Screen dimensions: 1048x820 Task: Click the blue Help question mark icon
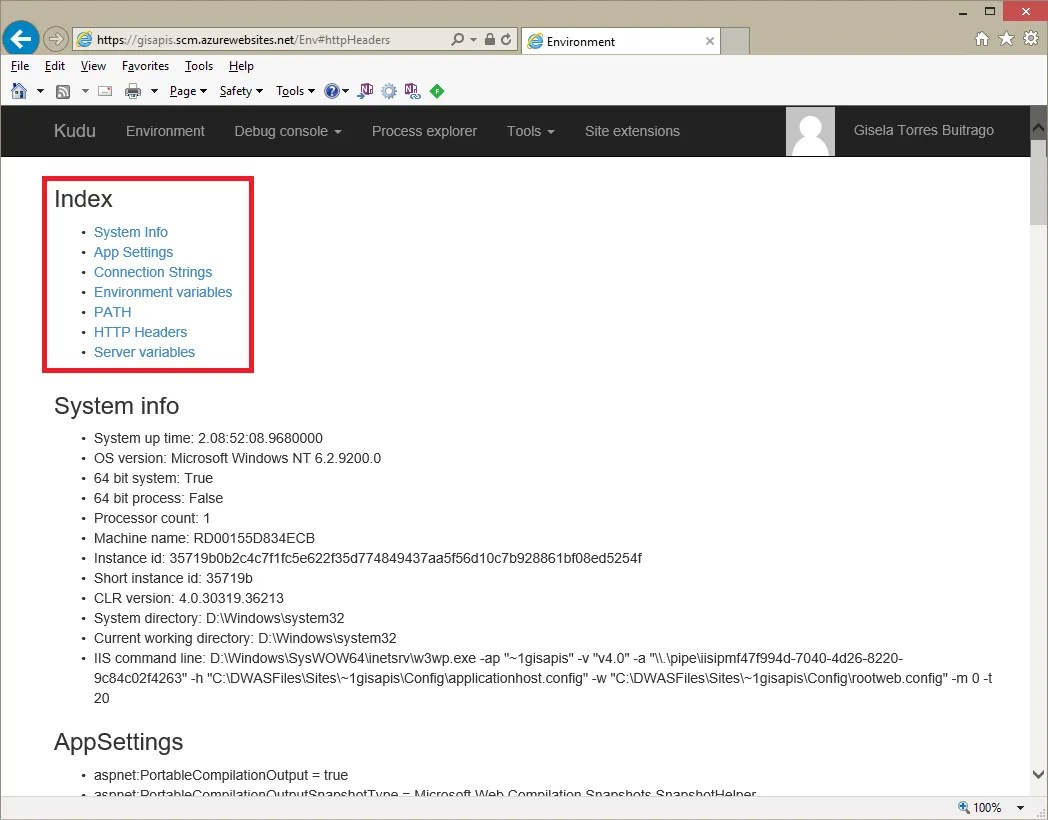332,91
